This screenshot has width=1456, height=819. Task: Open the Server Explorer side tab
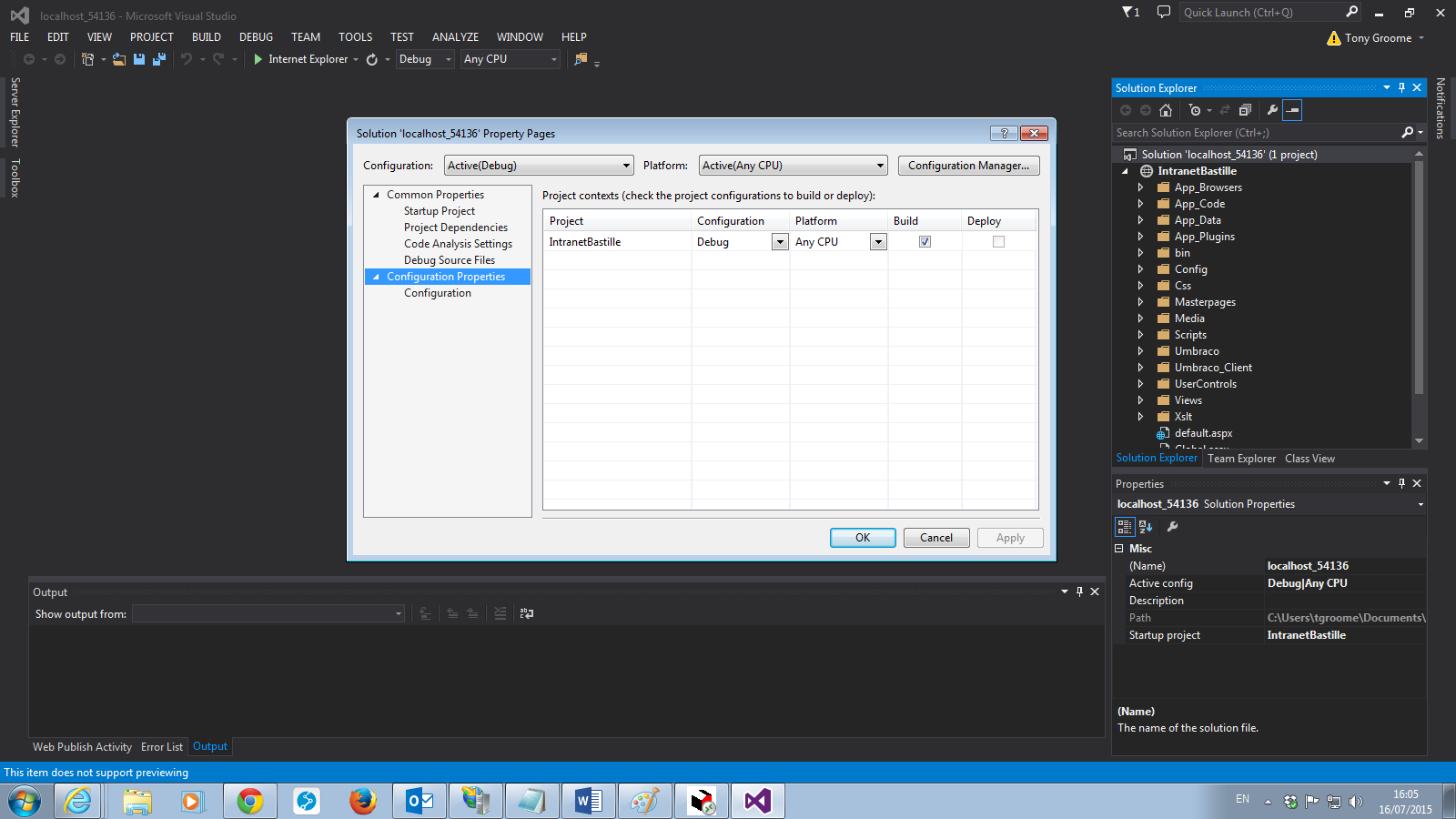[15, 112]
